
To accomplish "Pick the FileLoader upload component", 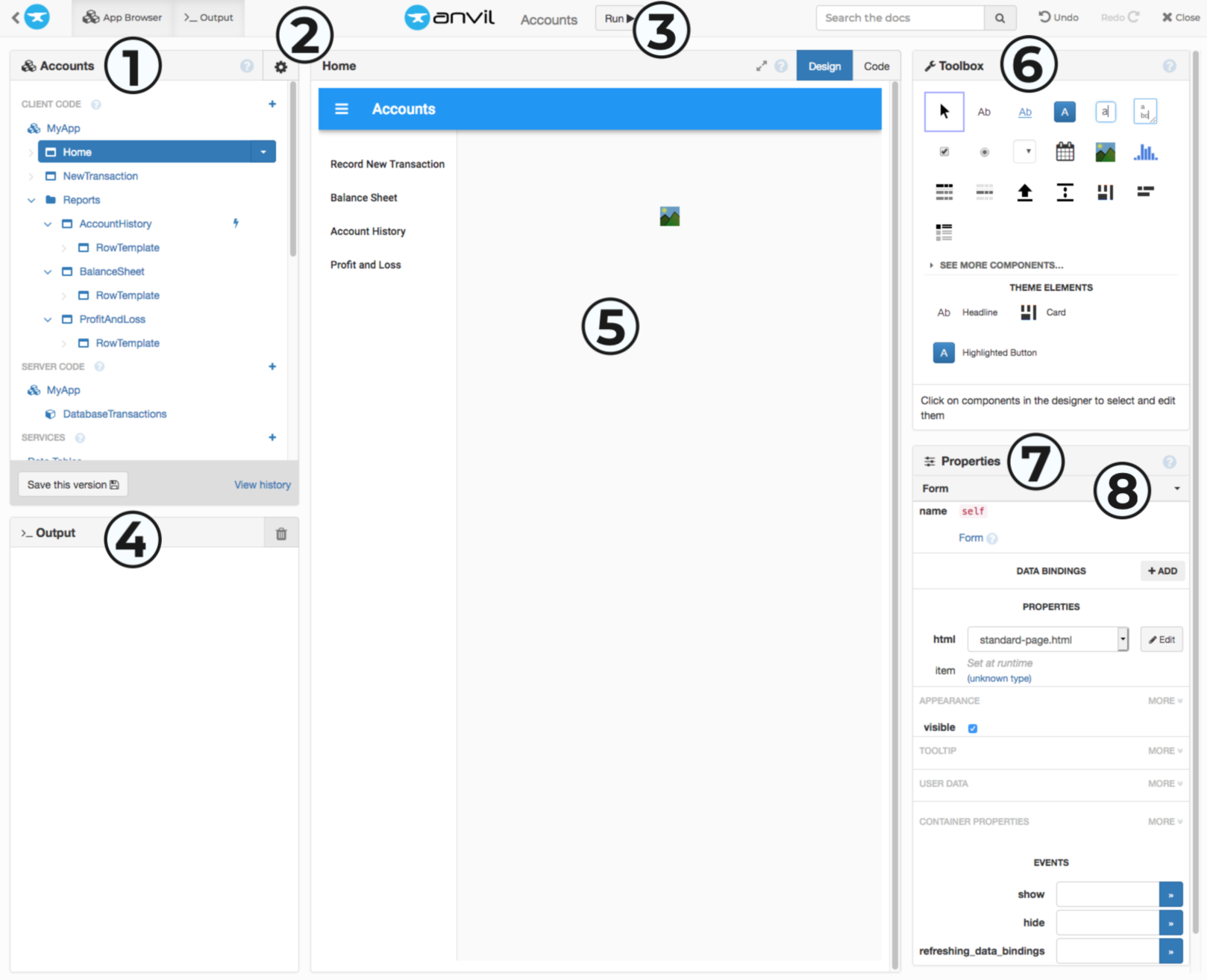I will (x=1025, y=192).
